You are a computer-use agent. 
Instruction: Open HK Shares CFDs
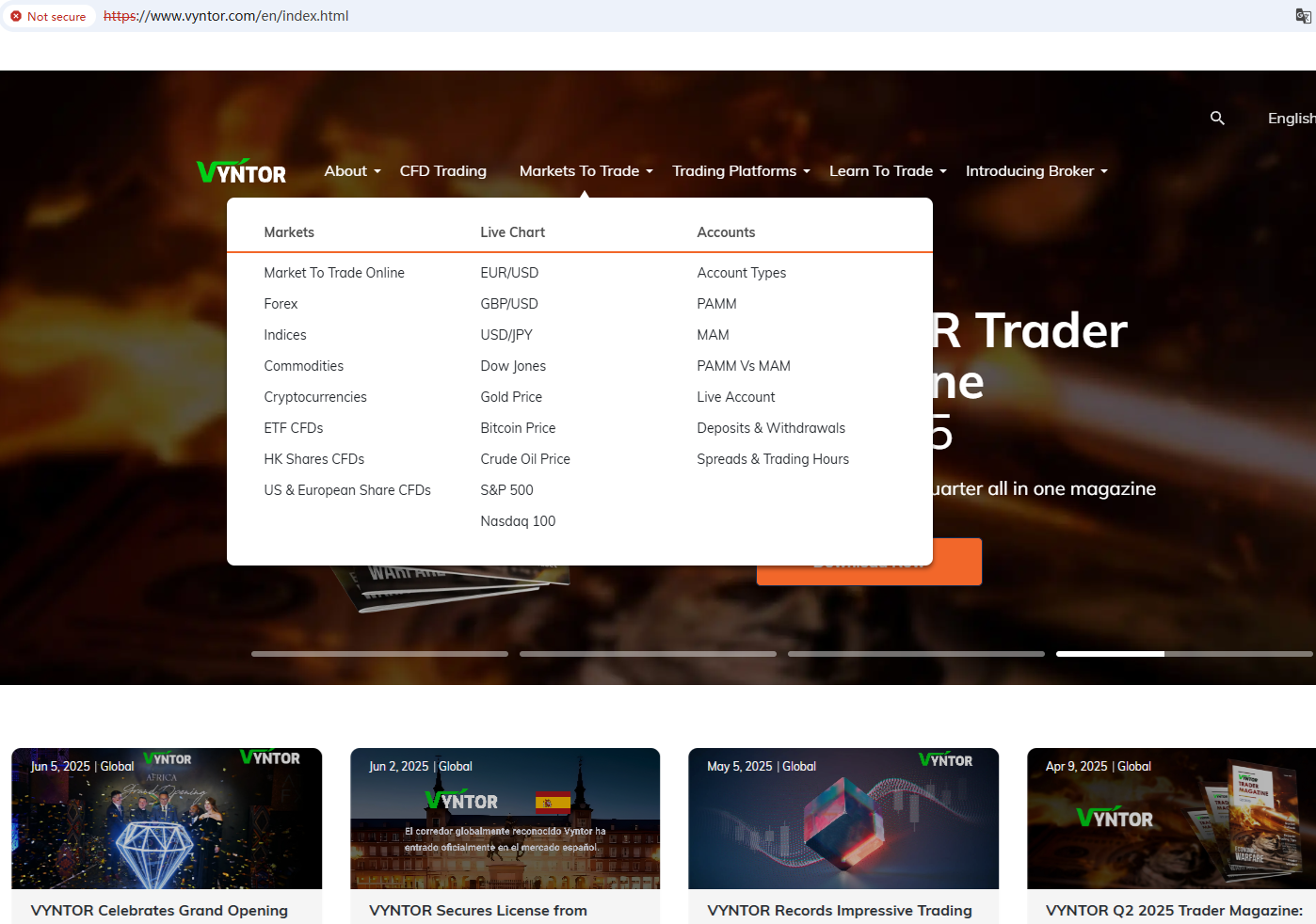coord(314,459)
